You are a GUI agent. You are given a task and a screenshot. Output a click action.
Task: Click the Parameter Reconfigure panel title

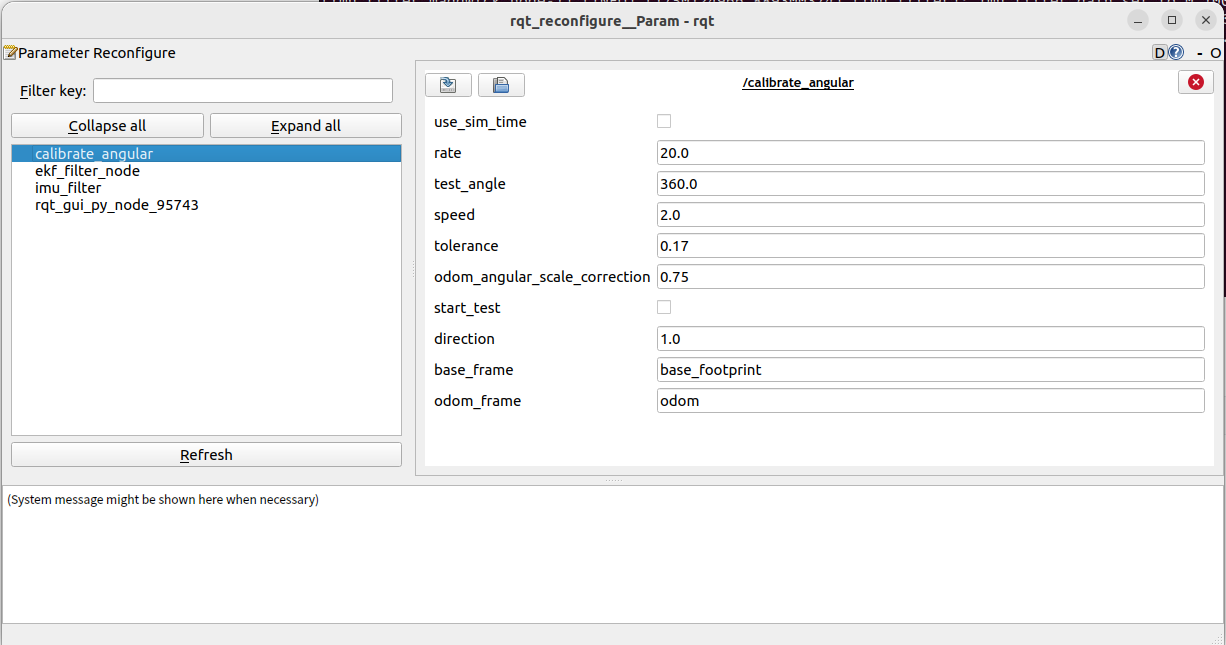point(97,53)
